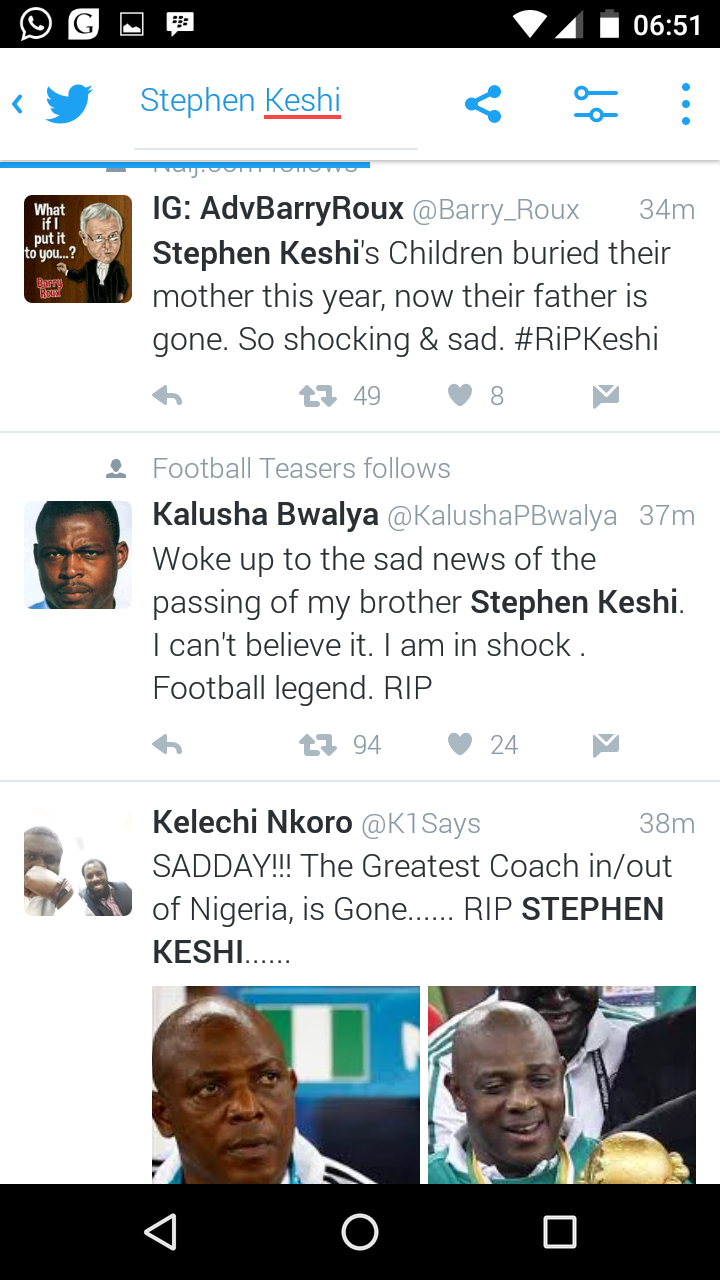Message Kalusha Bwalya's tweet with envelope icon
This screenshot has width=720, height=1280.
[x=605, y=745]
